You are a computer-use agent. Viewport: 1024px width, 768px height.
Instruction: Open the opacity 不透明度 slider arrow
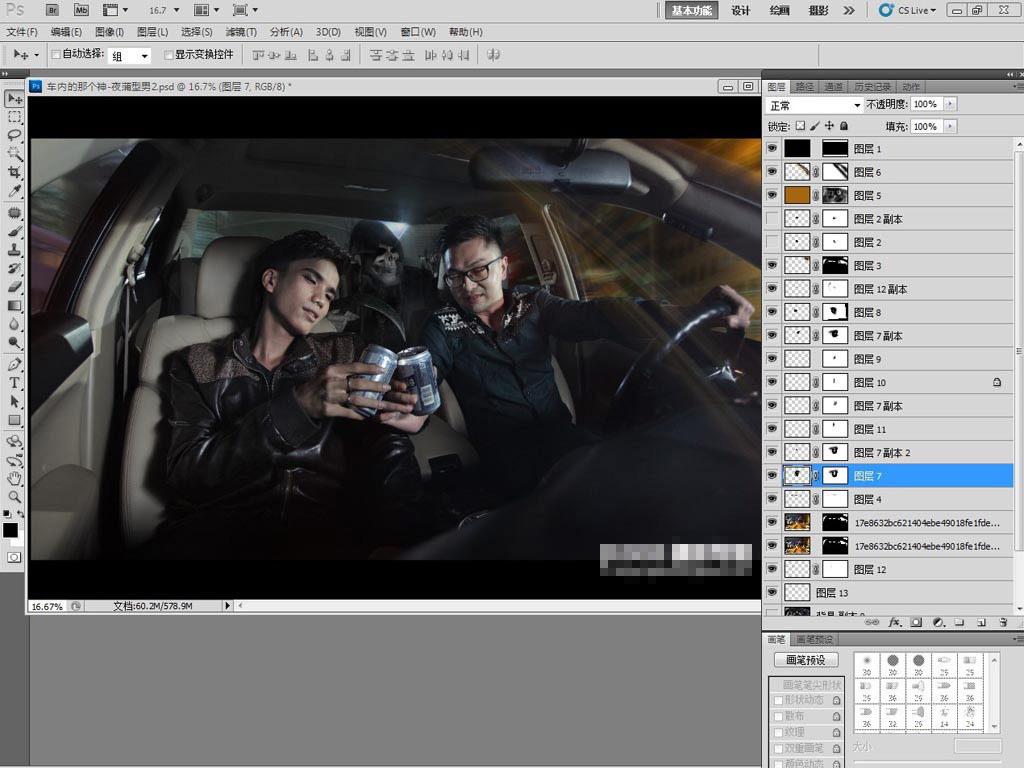pos(950,104)
